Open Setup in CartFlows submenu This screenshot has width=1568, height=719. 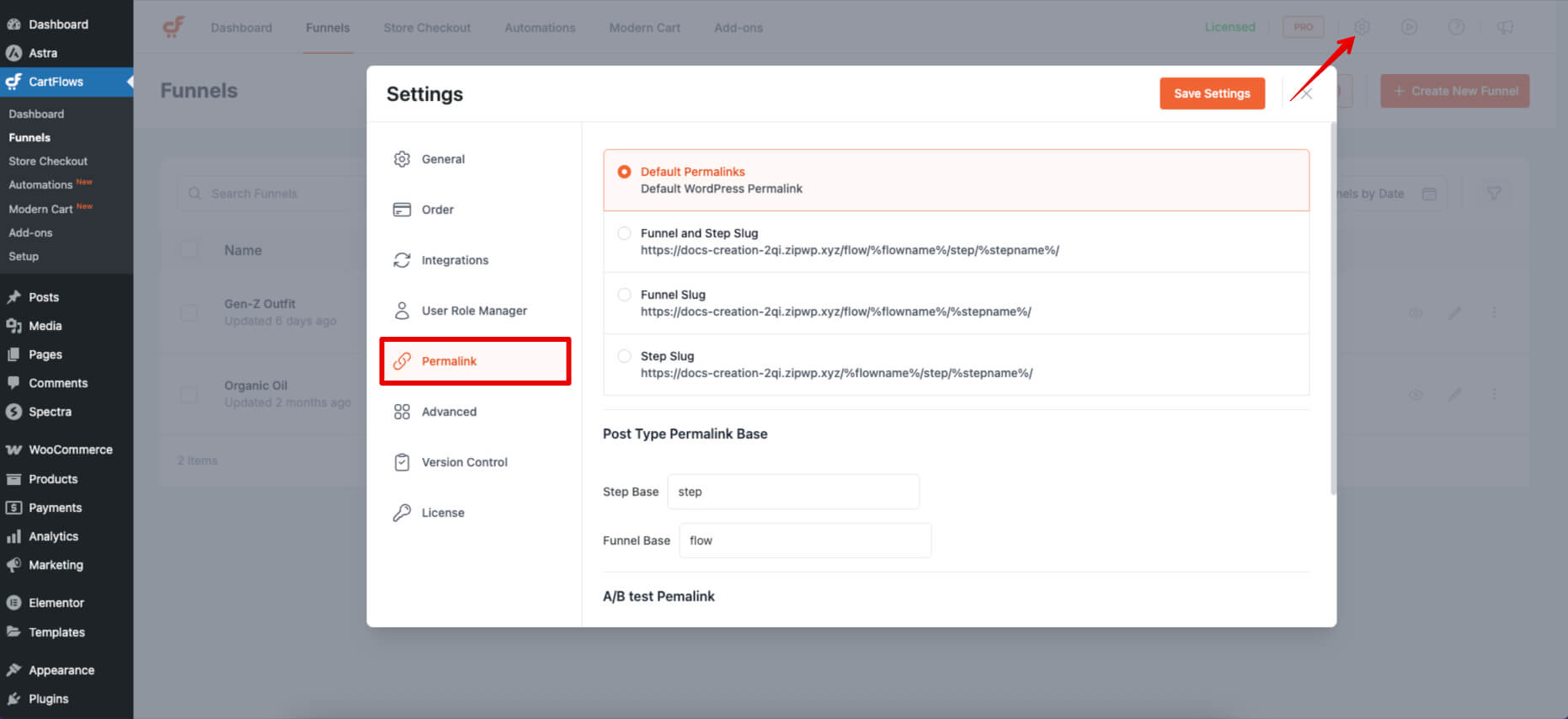click(x=24, y=256)
